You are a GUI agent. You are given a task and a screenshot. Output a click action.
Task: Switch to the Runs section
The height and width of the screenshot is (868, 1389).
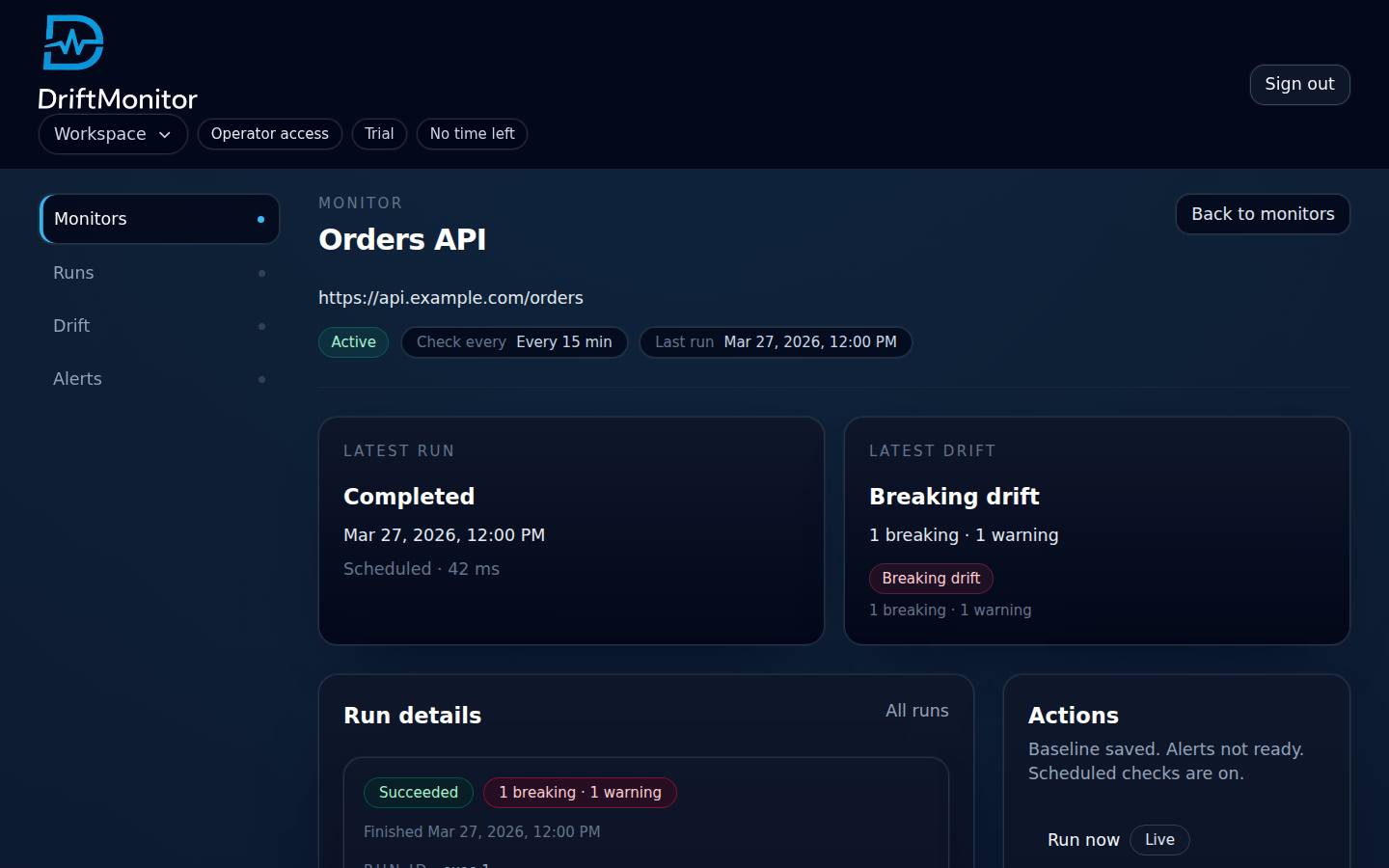[73, 273]
